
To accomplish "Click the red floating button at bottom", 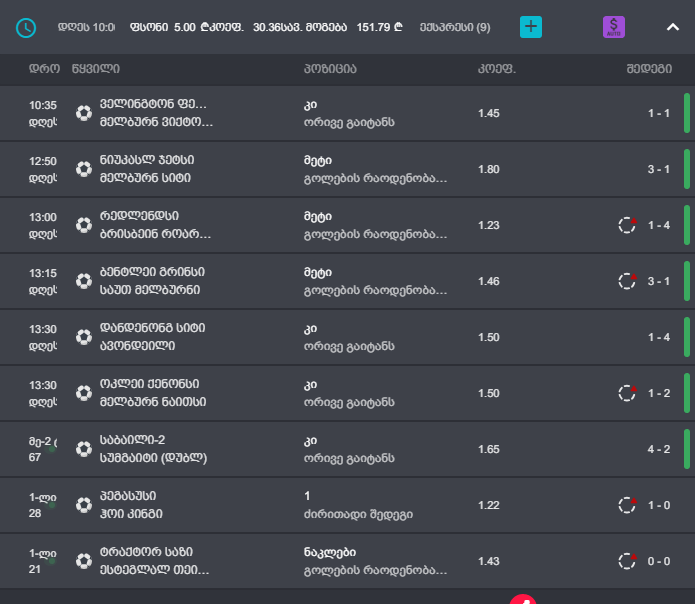I will pos(523,599).
